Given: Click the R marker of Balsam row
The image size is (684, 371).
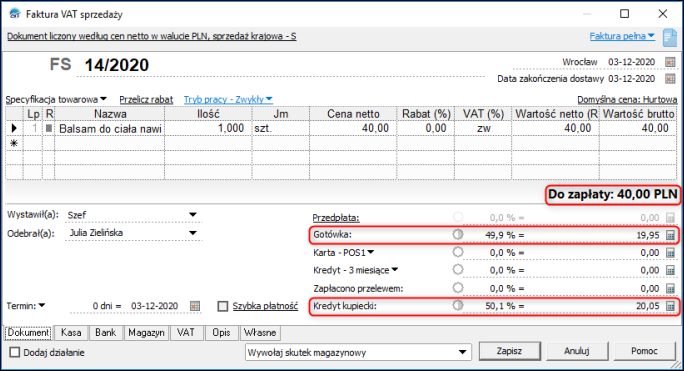Looking at the screenshot, I should click(x=49, y=128).
